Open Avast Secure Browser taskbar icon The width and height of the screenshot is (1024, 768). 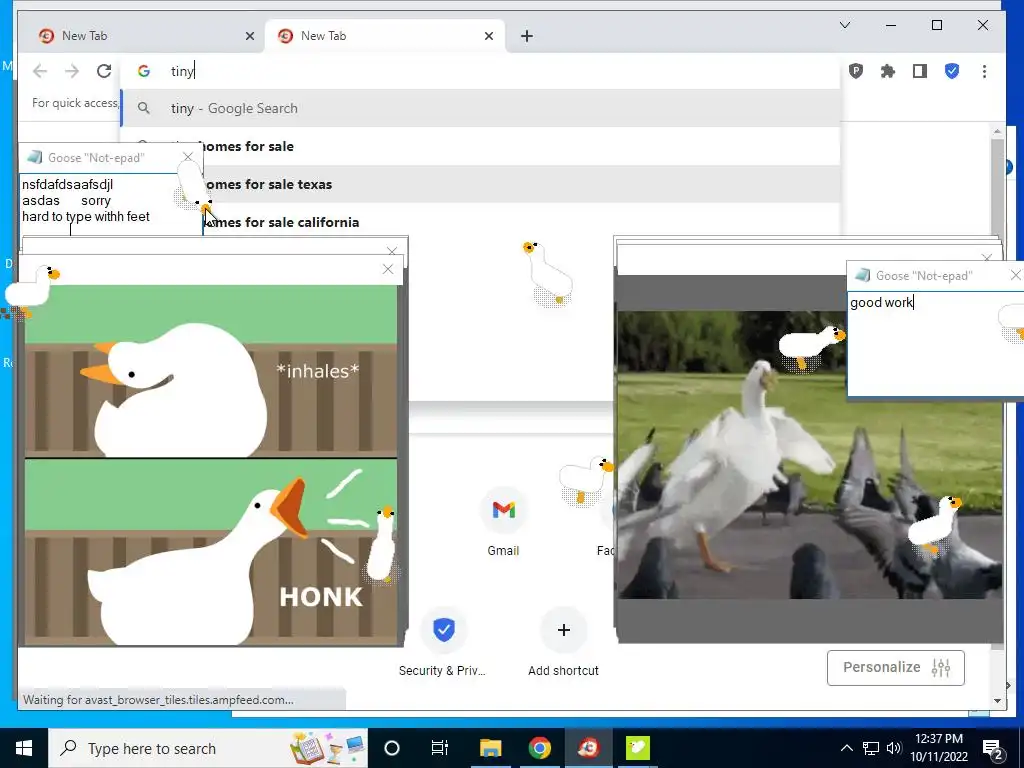pyautogui.click(x=588, y=748)
